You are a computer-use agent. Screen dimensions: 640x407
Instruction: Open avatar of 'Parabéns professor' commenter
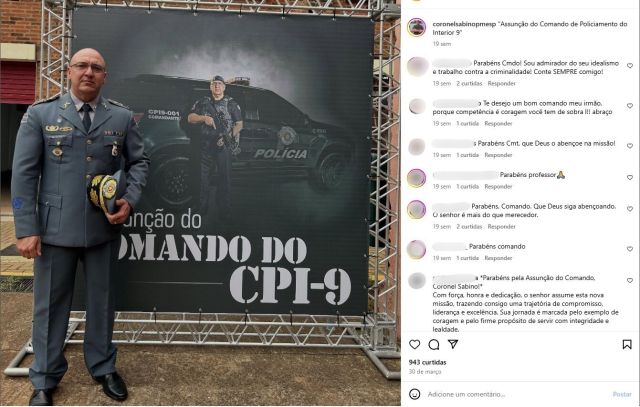click(x=417, y=178)
